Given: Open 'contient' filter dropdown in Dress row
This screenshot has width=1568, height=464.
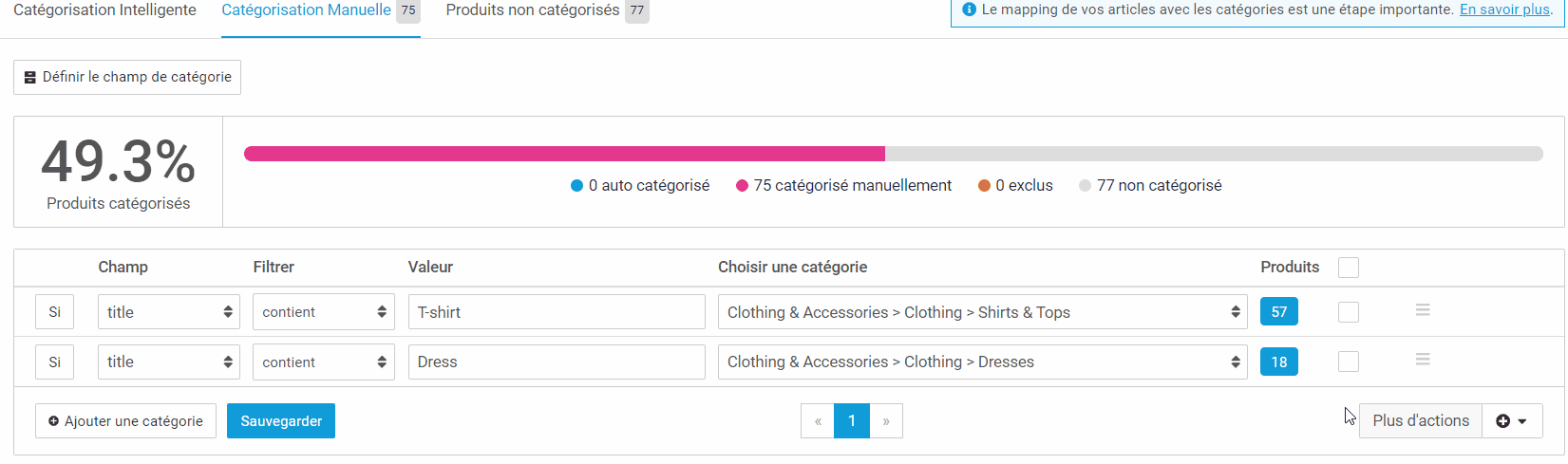Looking at the screenshot, I should pos(324,362).
